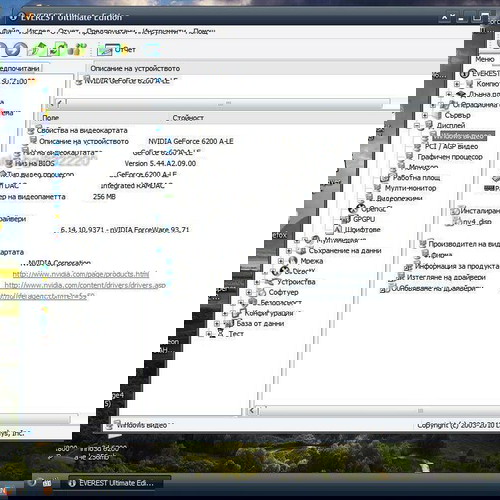500x500 pixels.
Task: Click the Софтуер icon in tree
Action: pos(262,292)
